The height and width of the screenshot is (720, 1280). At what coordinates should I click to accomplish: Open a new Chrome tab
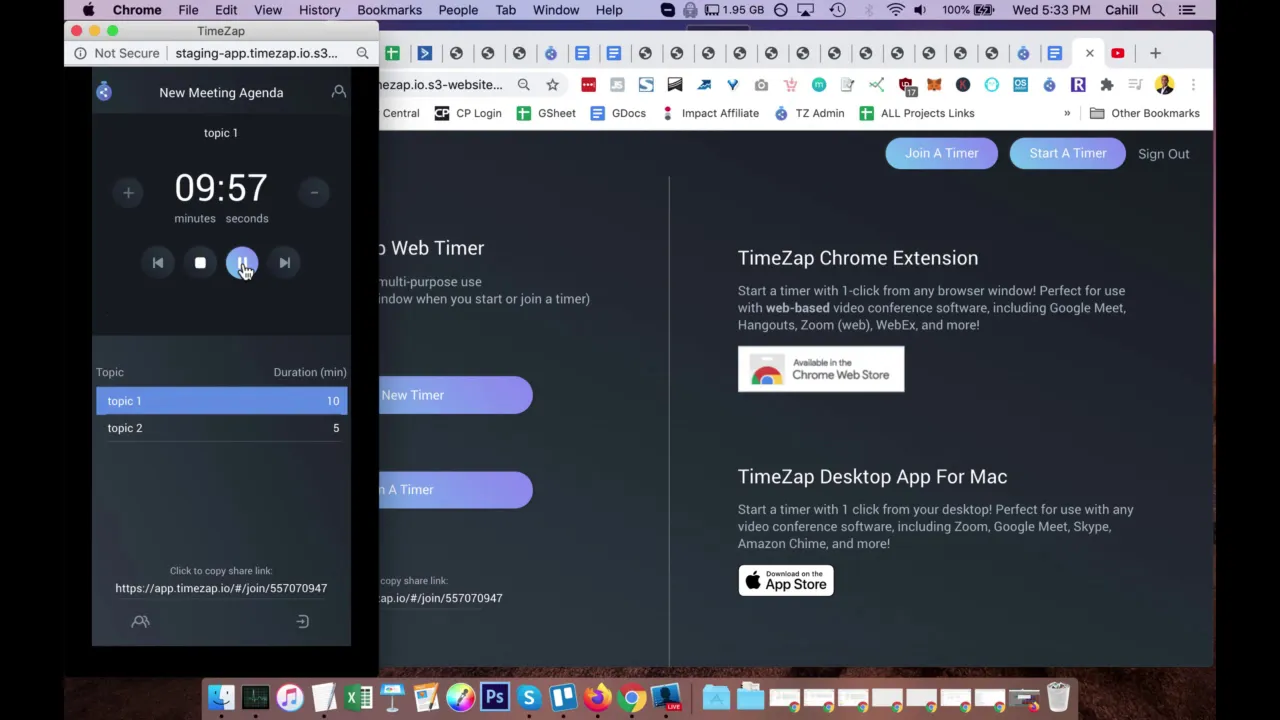(x=1155, y=53)
